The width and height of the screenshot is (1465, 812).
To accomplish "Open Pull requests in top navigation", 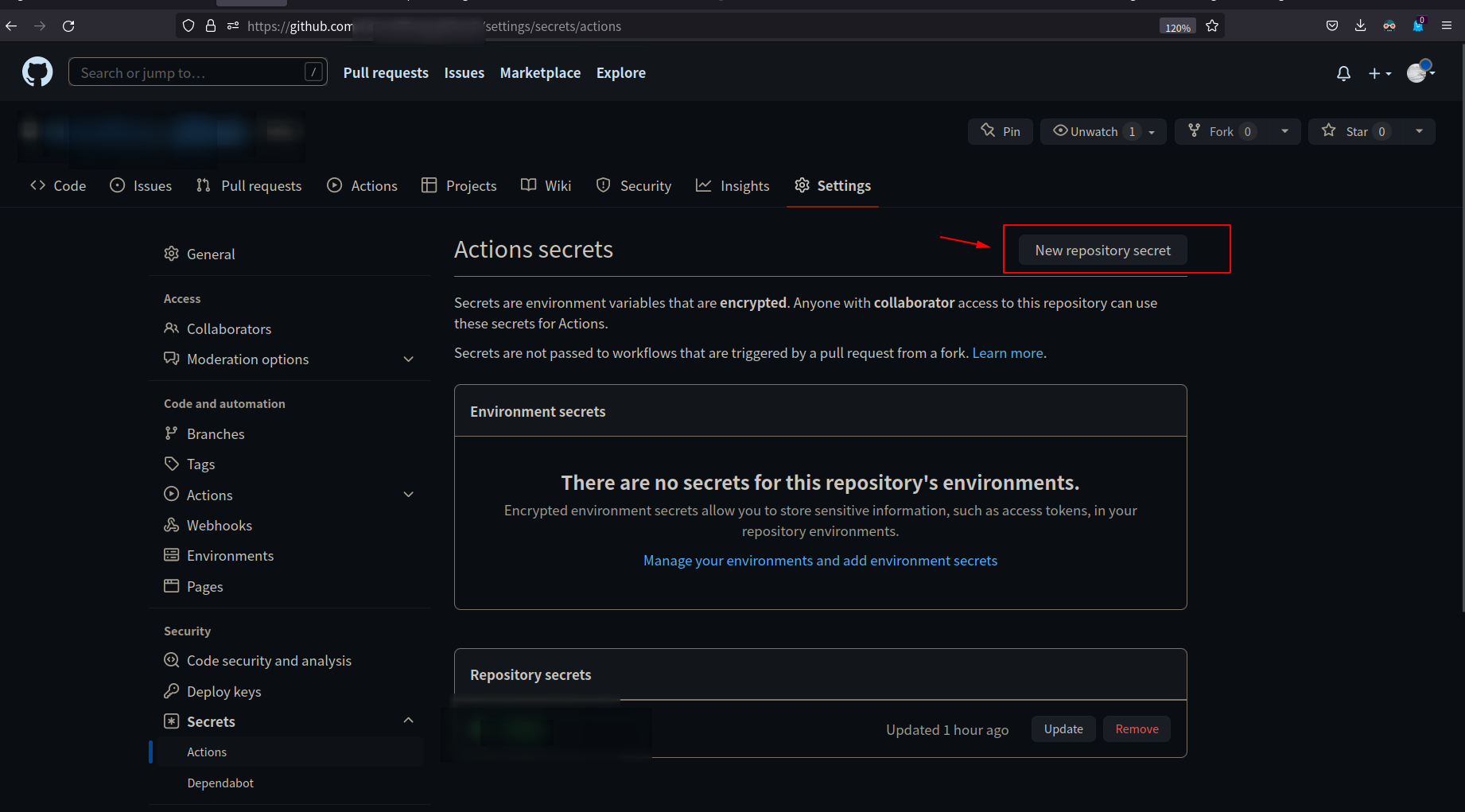I will (386, 72).
